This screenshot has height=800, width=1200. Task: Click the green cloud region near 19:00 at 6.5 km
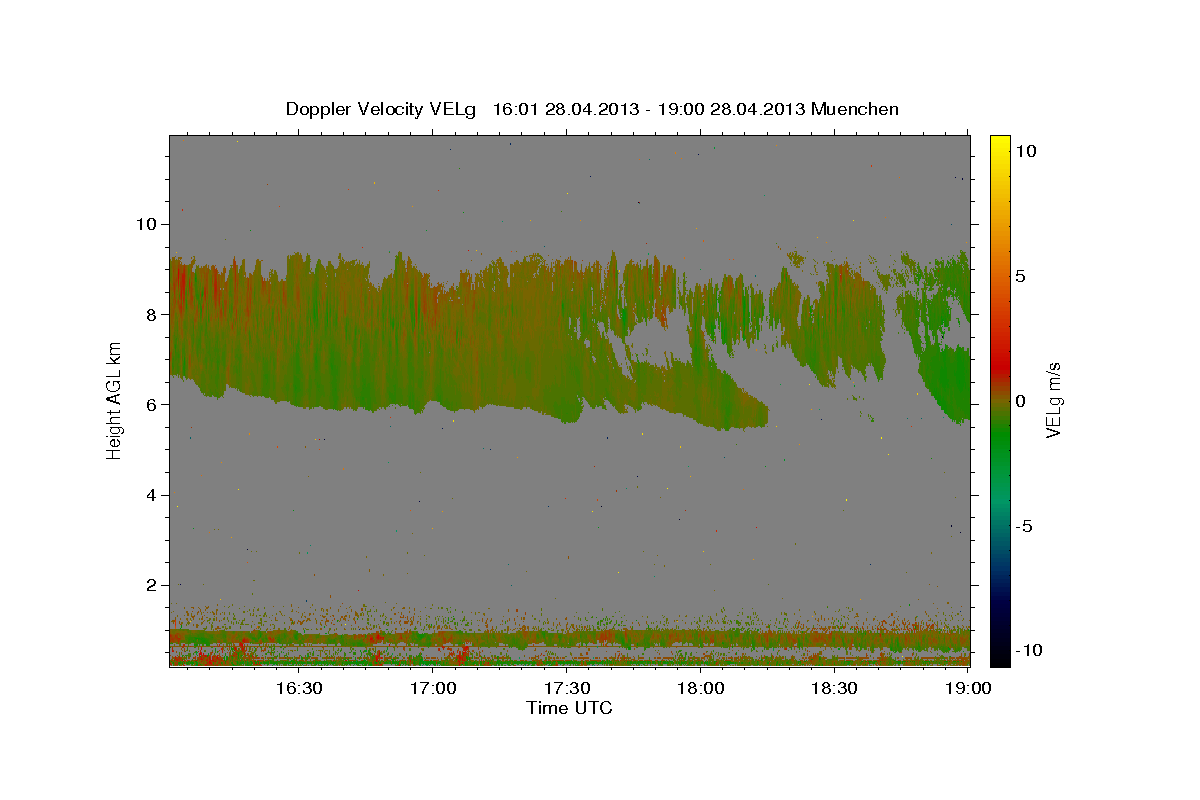click(x=950, y=385)
